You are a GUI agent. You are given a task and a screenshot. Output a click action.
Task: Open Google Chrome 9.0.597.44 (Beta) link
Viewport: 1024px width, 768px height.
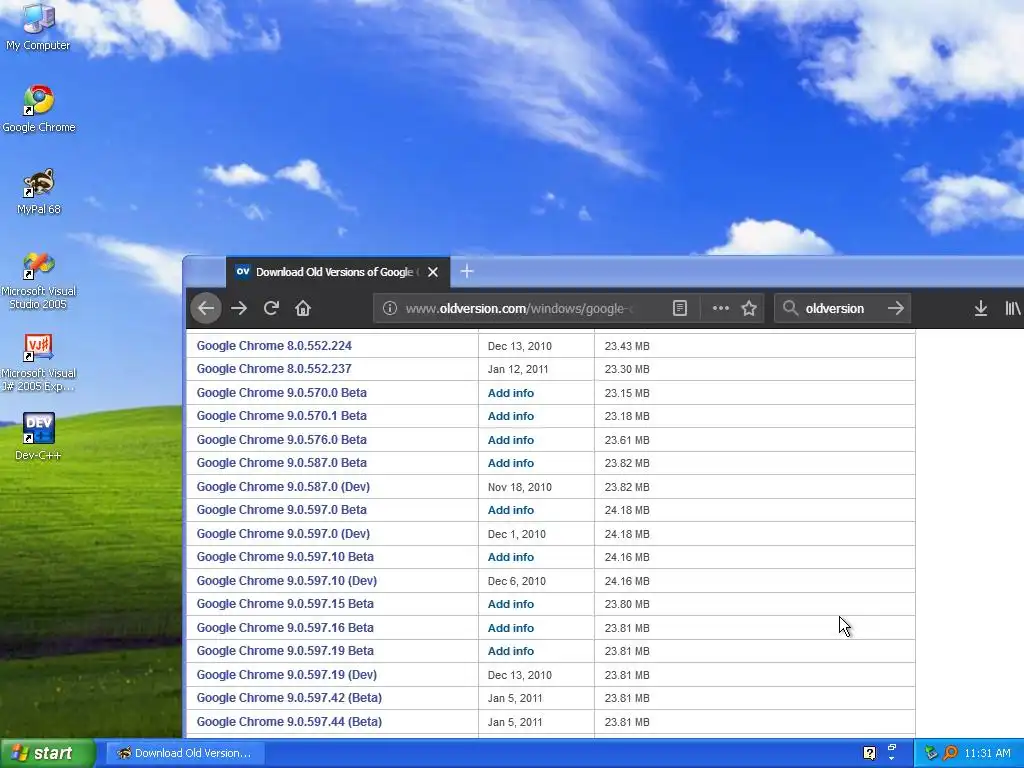tap(289, 722)
